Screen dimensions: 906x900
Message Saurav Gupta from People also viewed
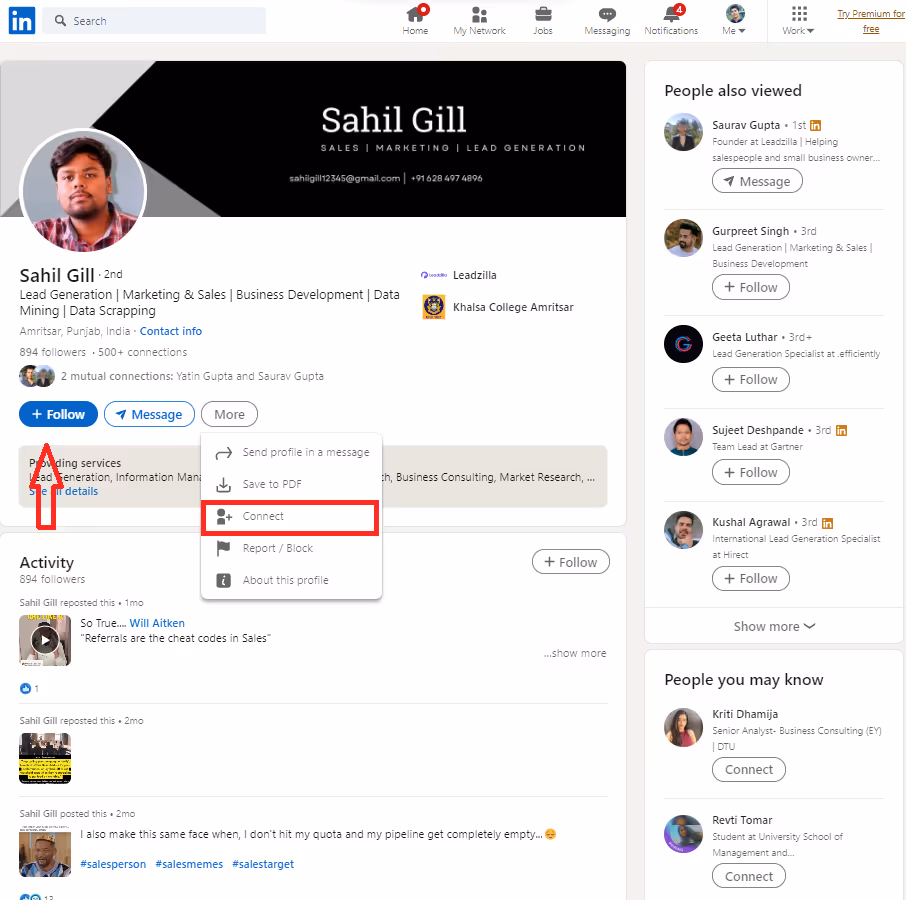pos(757,181)
